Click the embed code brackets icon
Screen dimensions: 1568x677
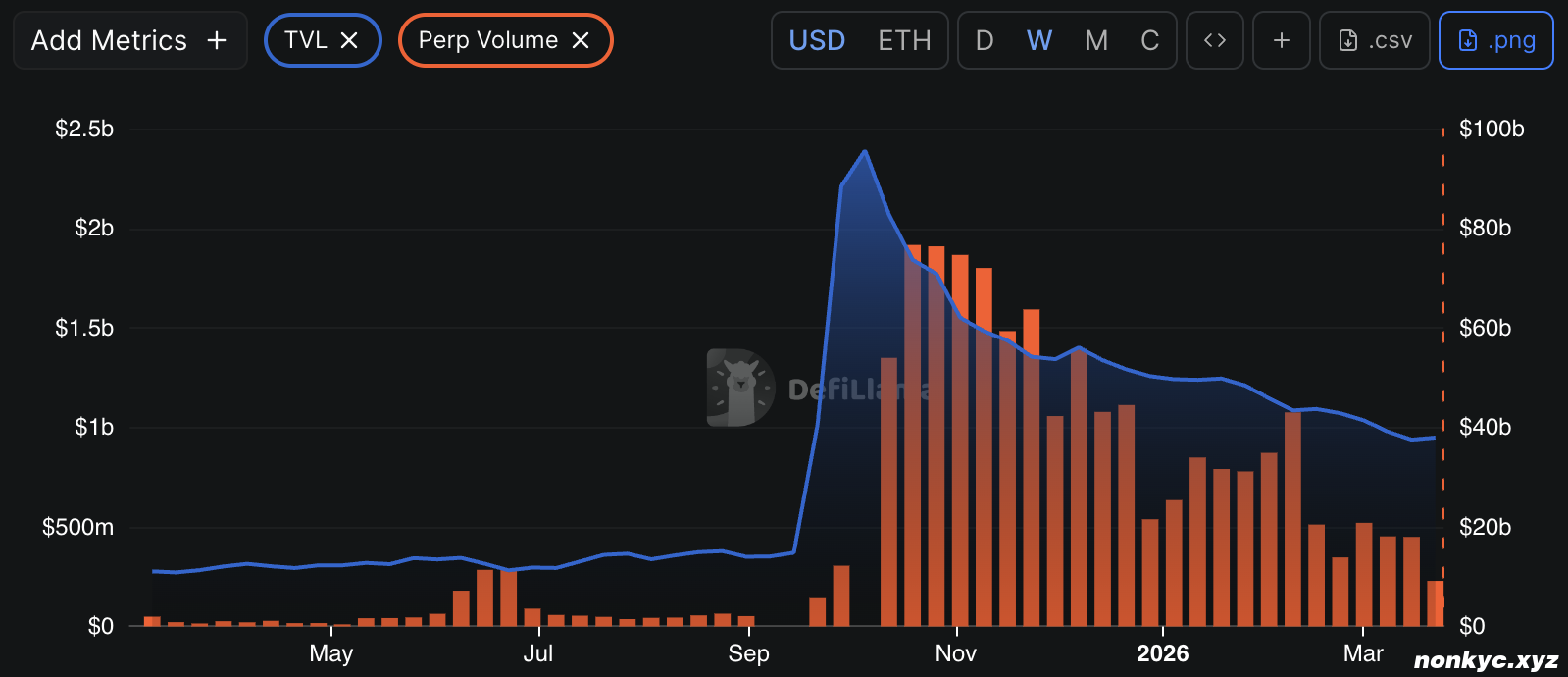1214,40
